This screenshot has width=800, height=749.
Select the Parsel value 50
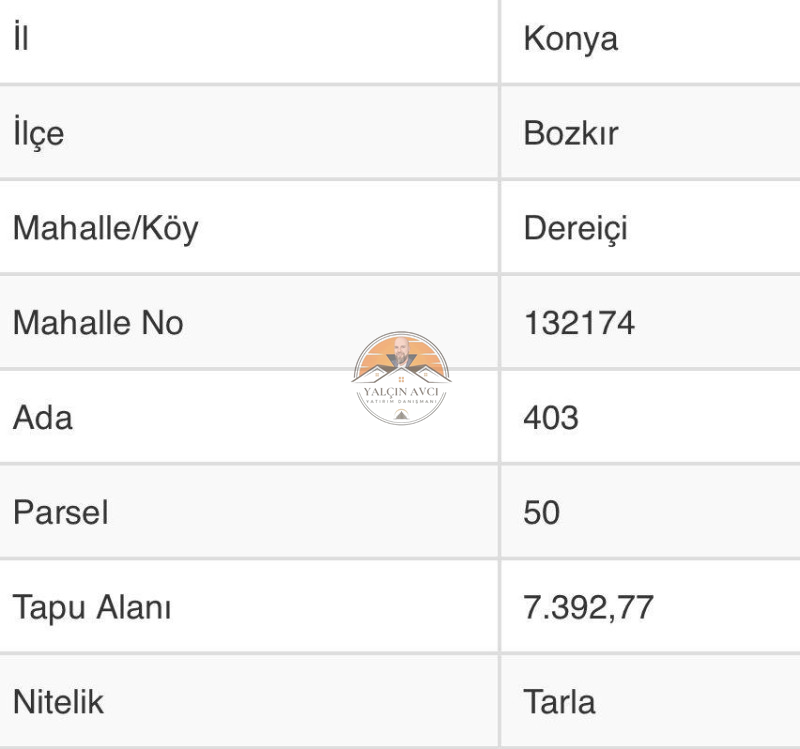541,513
